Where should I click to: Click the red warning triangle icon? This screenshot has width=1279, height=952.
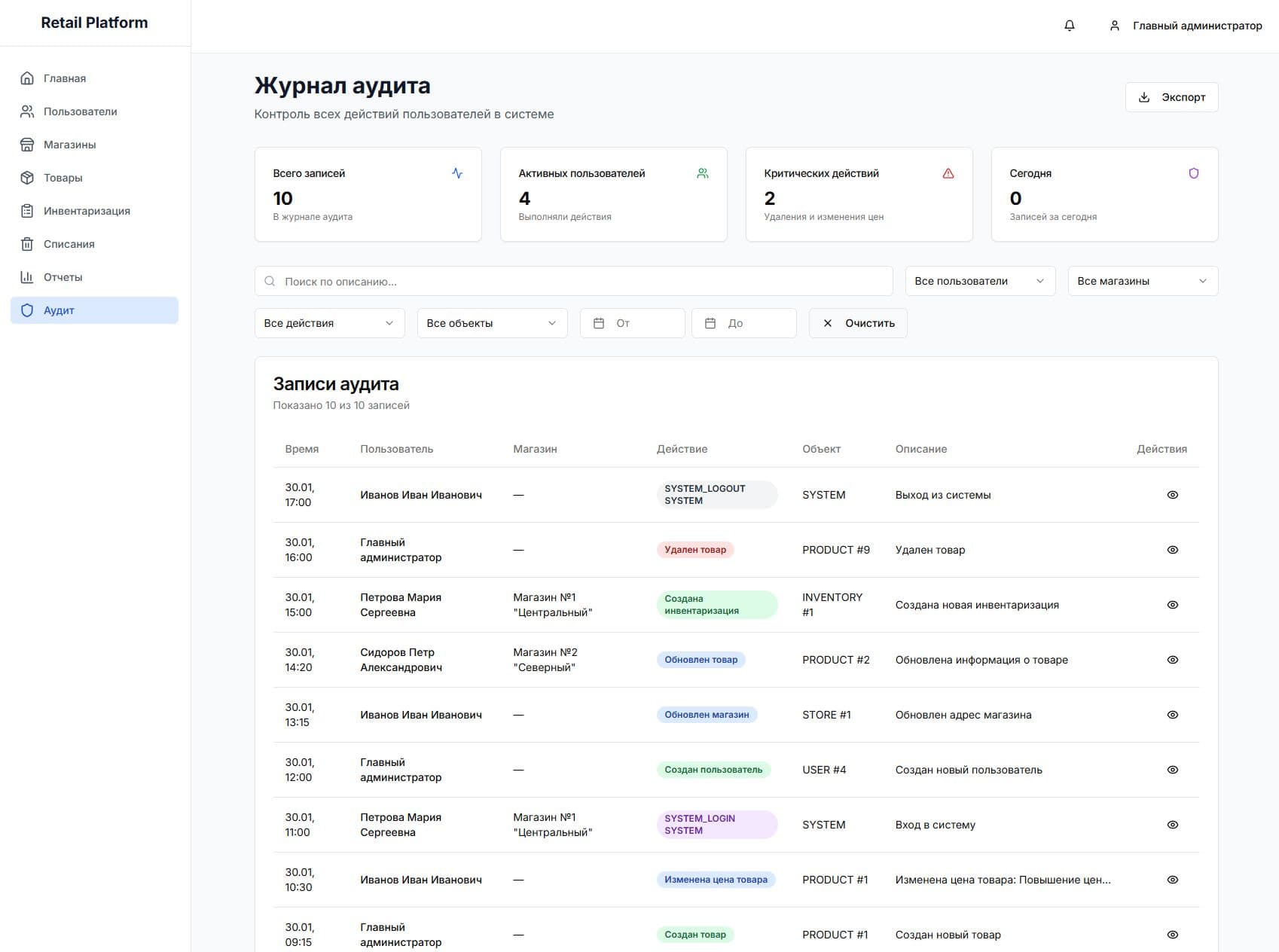pos(948,173)
